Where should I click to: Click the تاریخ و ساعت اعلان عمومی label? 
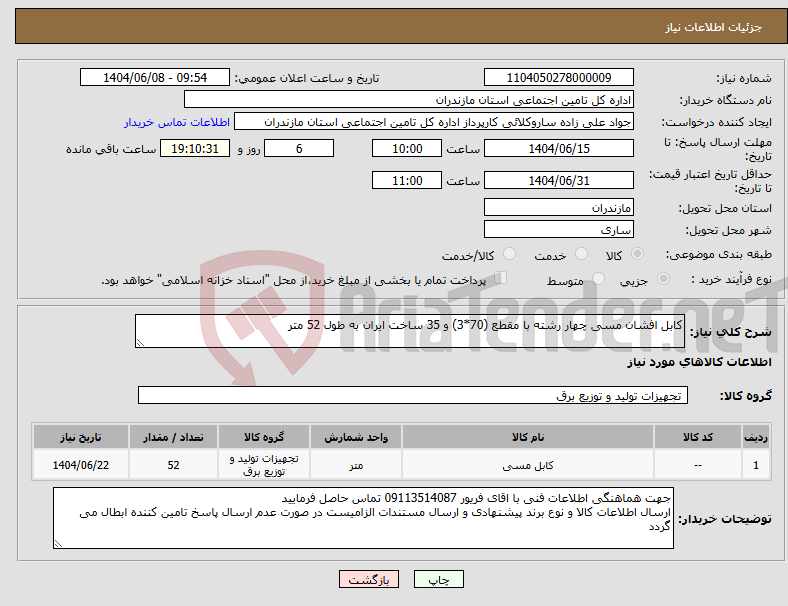[x=307, y=78]
